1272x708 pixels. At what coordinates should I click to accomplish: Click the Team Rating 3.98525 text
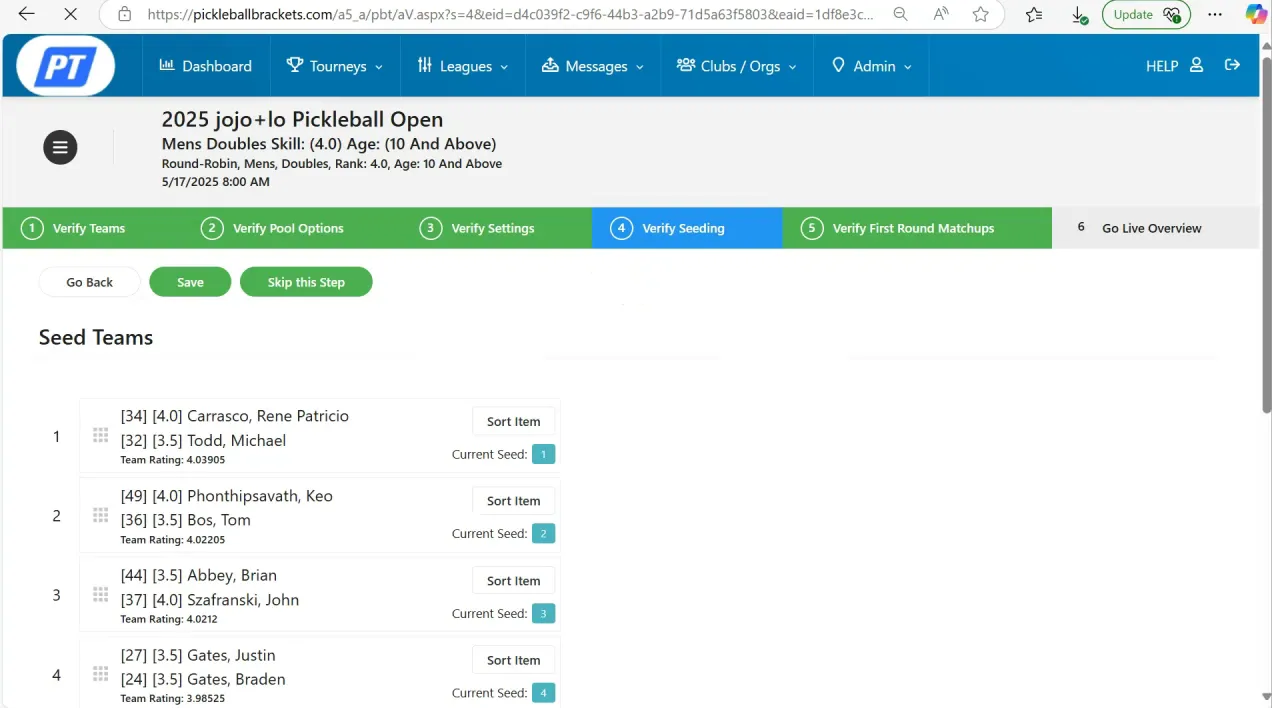(x=173, y=698)
